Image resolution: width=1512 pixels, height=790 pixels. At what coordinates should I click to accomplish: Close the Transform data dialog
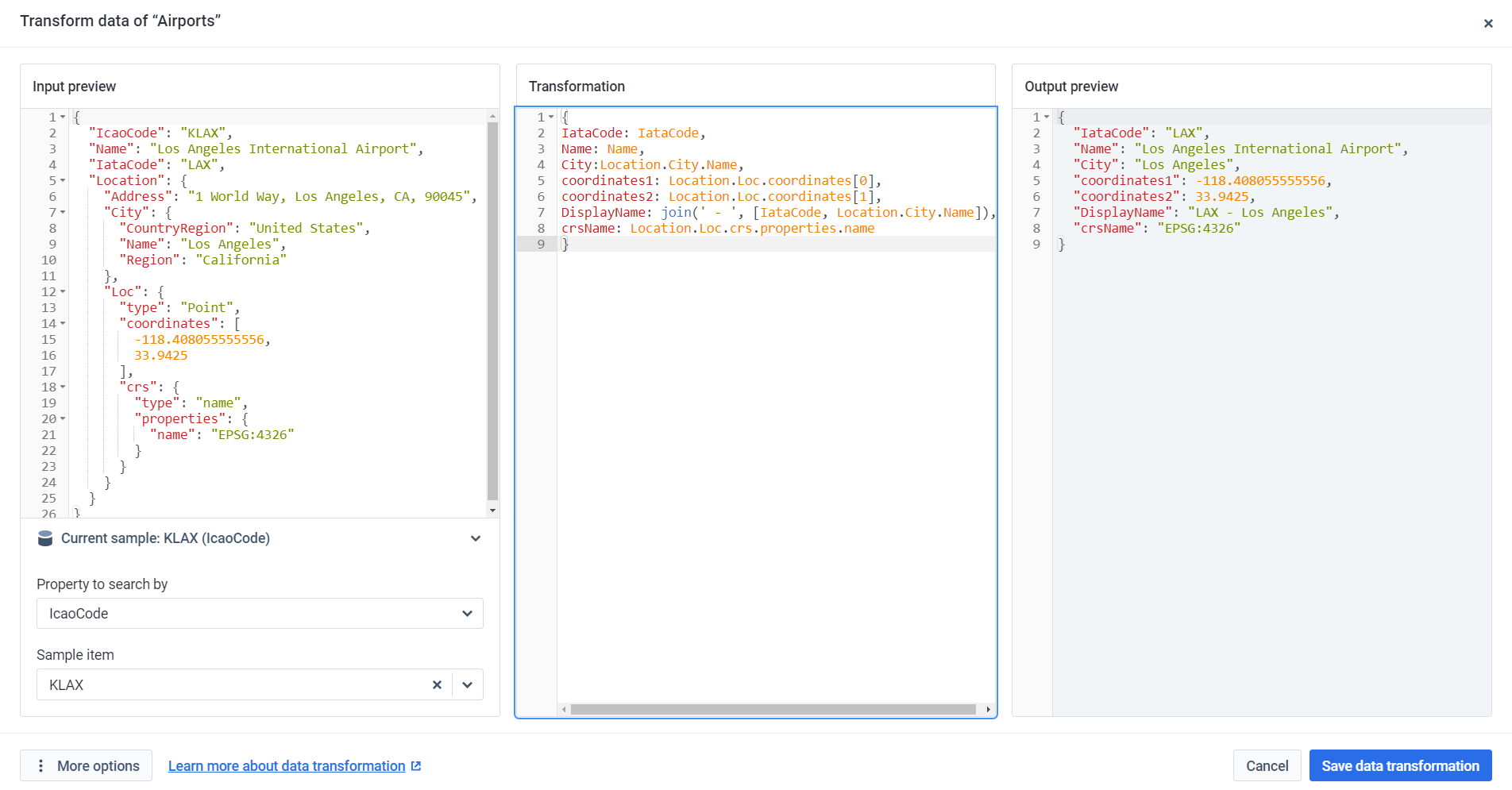1487,23
